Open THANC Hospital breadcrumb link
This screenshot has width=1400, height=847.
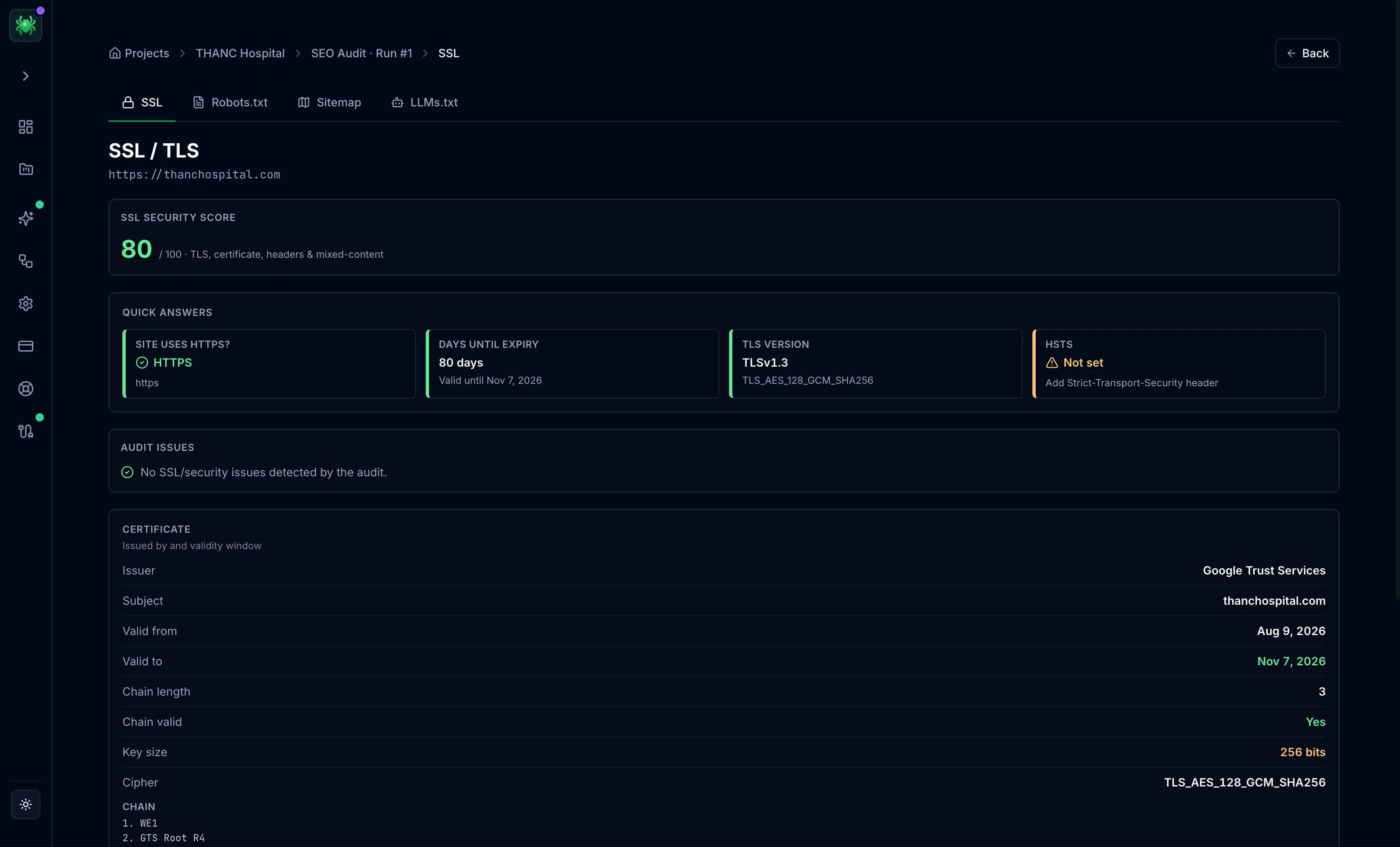click(x=240, y=53)
